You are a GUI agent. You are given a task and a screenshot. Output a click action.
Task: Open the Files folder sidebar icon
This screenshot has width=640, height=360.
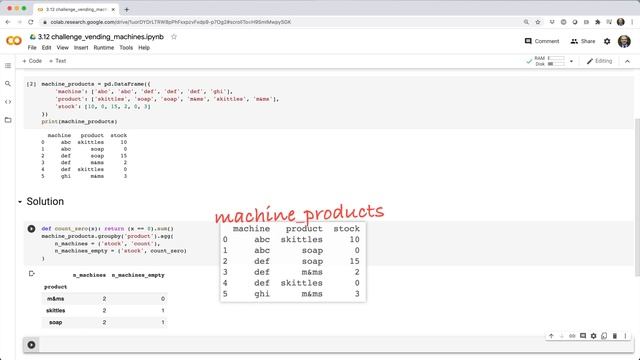tap(8, 120)
